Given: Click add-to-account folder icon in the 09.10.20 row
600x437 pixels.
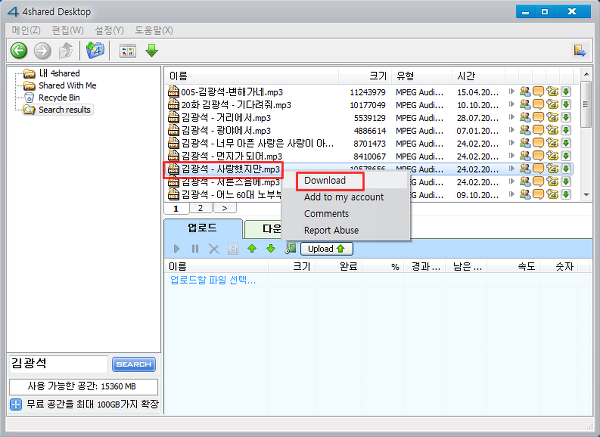Looking at the screenshot, I should point(552,195).
